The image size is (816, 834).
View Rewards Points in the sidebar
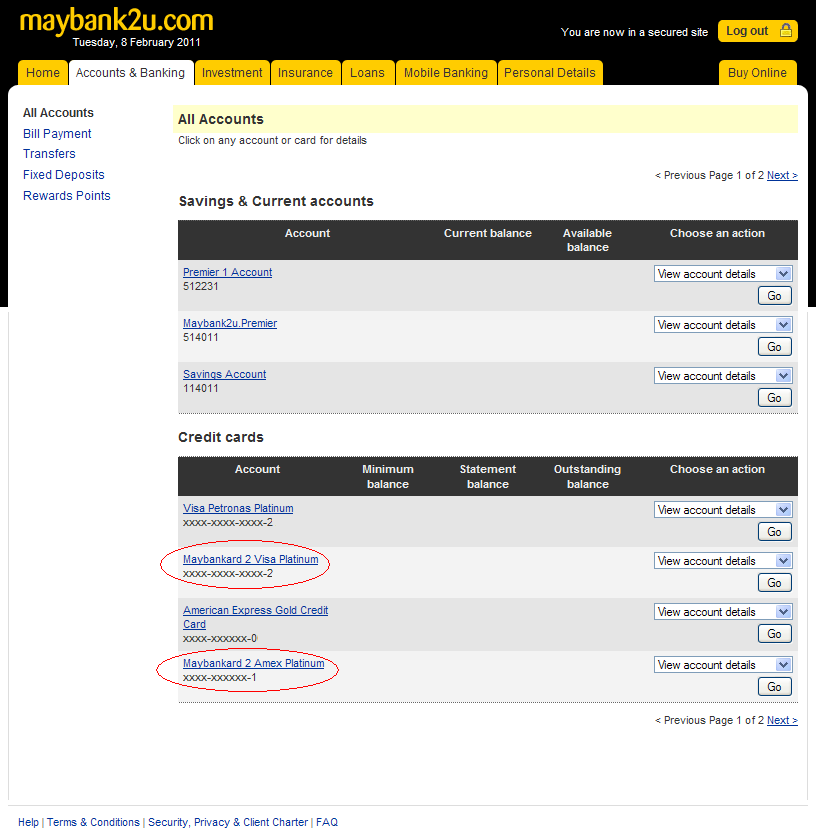point(66,196)
